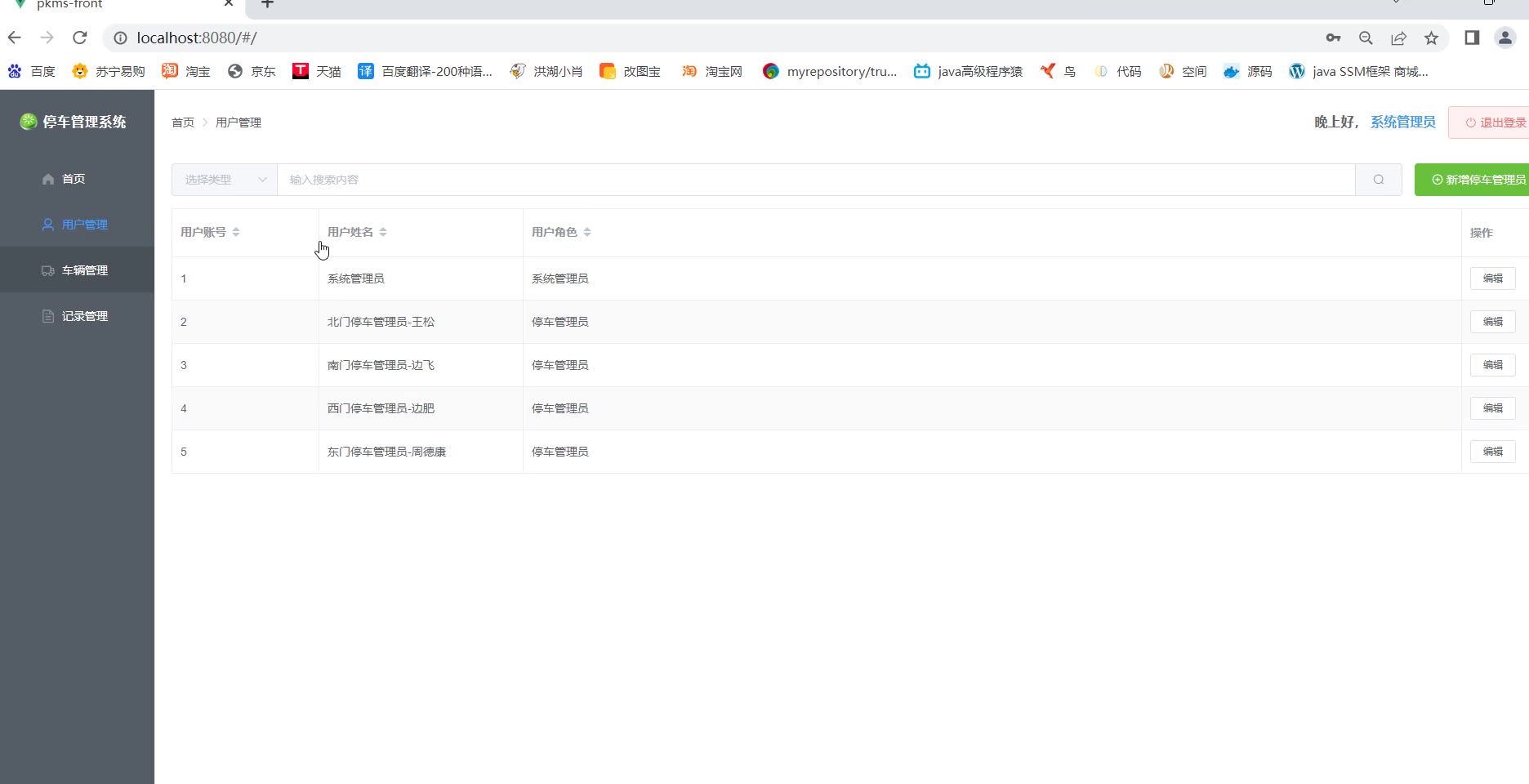Screen dimensions: 1529x784
Task: Sort by the 用户姓名 column sort arrows
Action: tap(383, 233)
